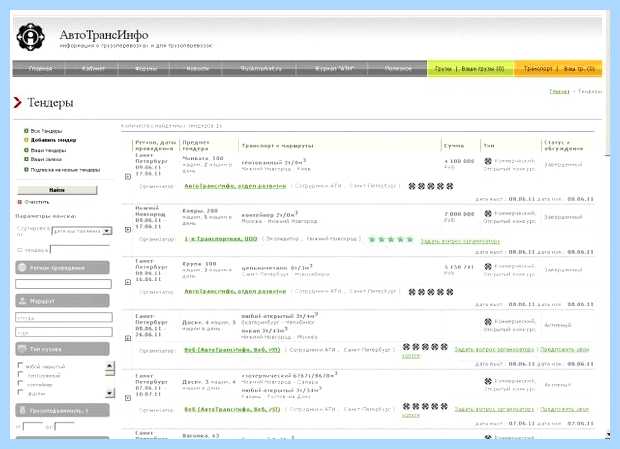Screen dimensions: 620x449
Task: Click the commercial type icon in first tender row
Action: coord(488,161)
